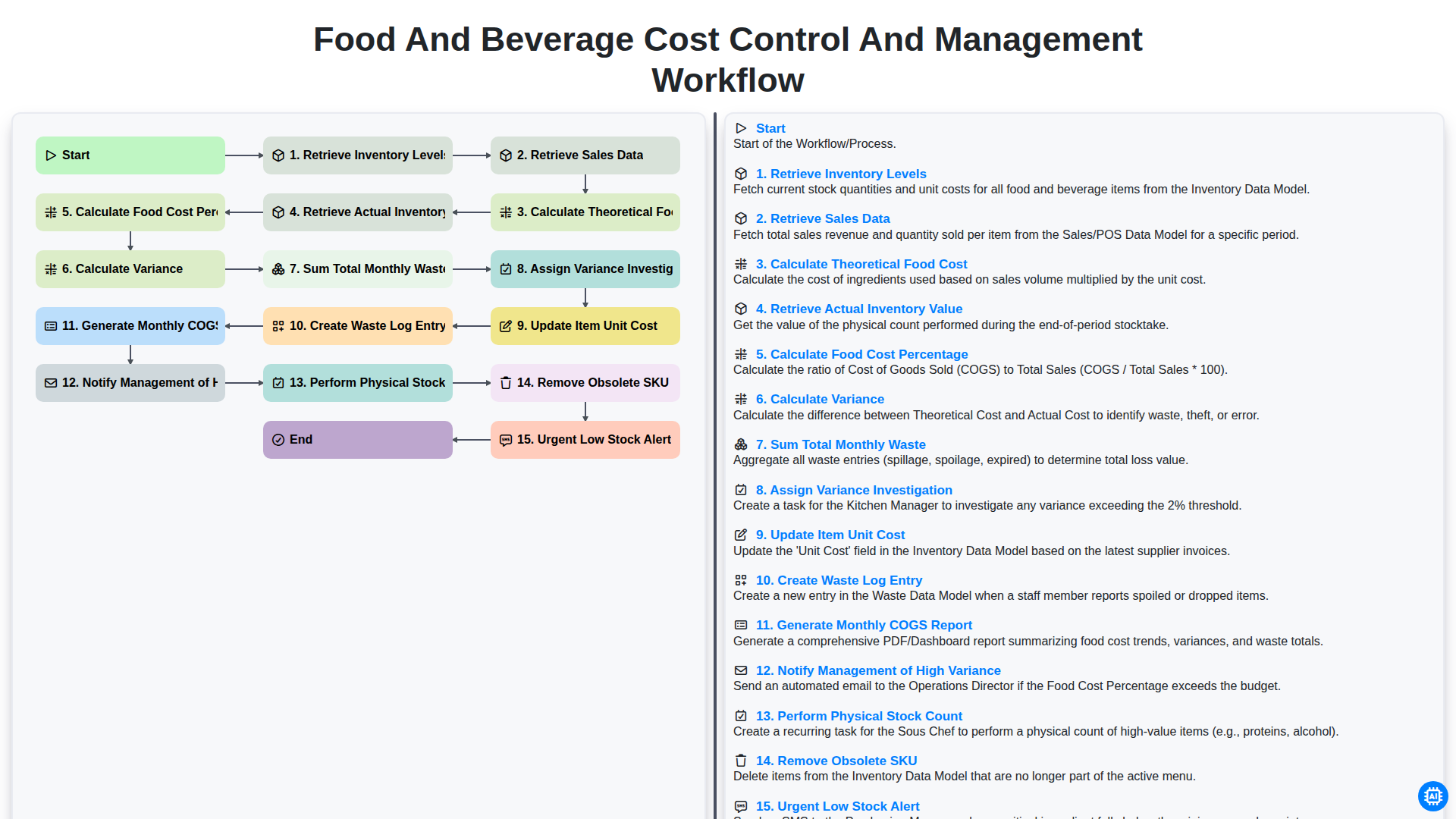The height and width of the screenshot is (819, 1456).
Task: Click the workflow page title heading
Action: click(728, 60)
